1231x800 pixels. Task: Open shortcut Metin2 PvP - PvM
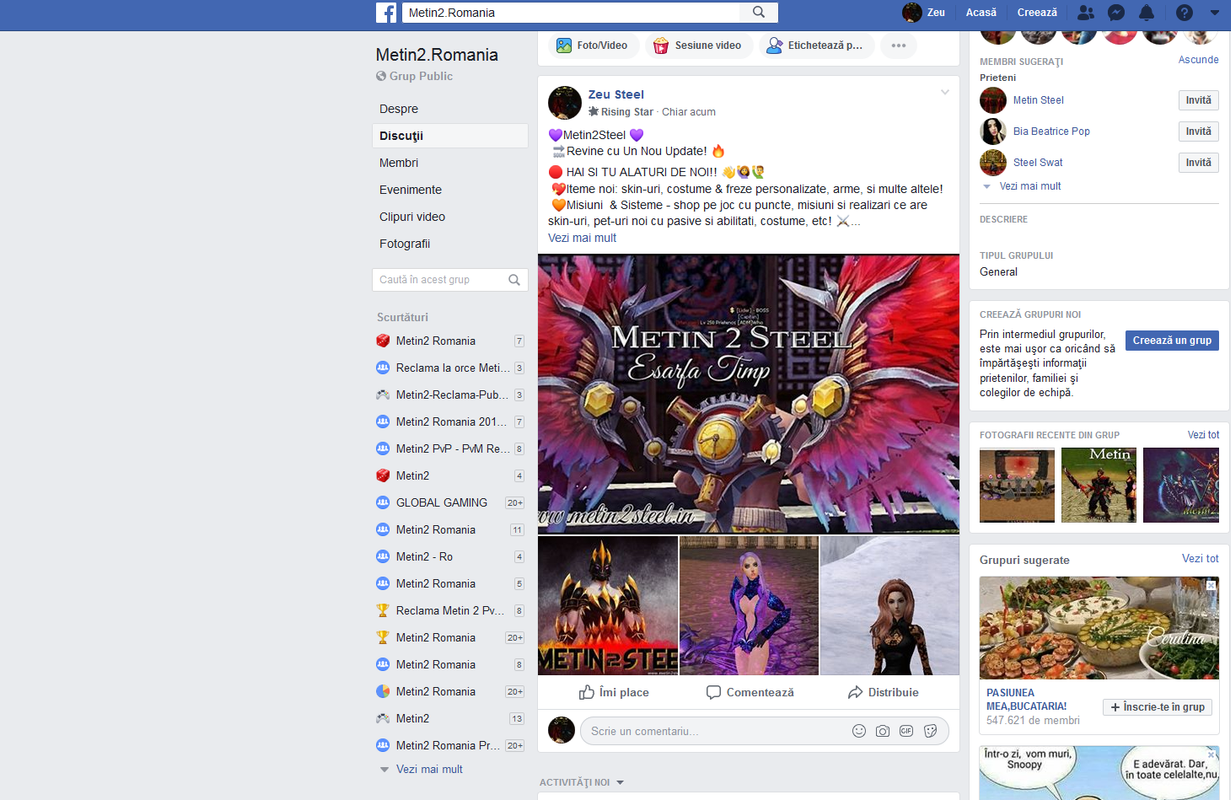[x=452, y=449]
